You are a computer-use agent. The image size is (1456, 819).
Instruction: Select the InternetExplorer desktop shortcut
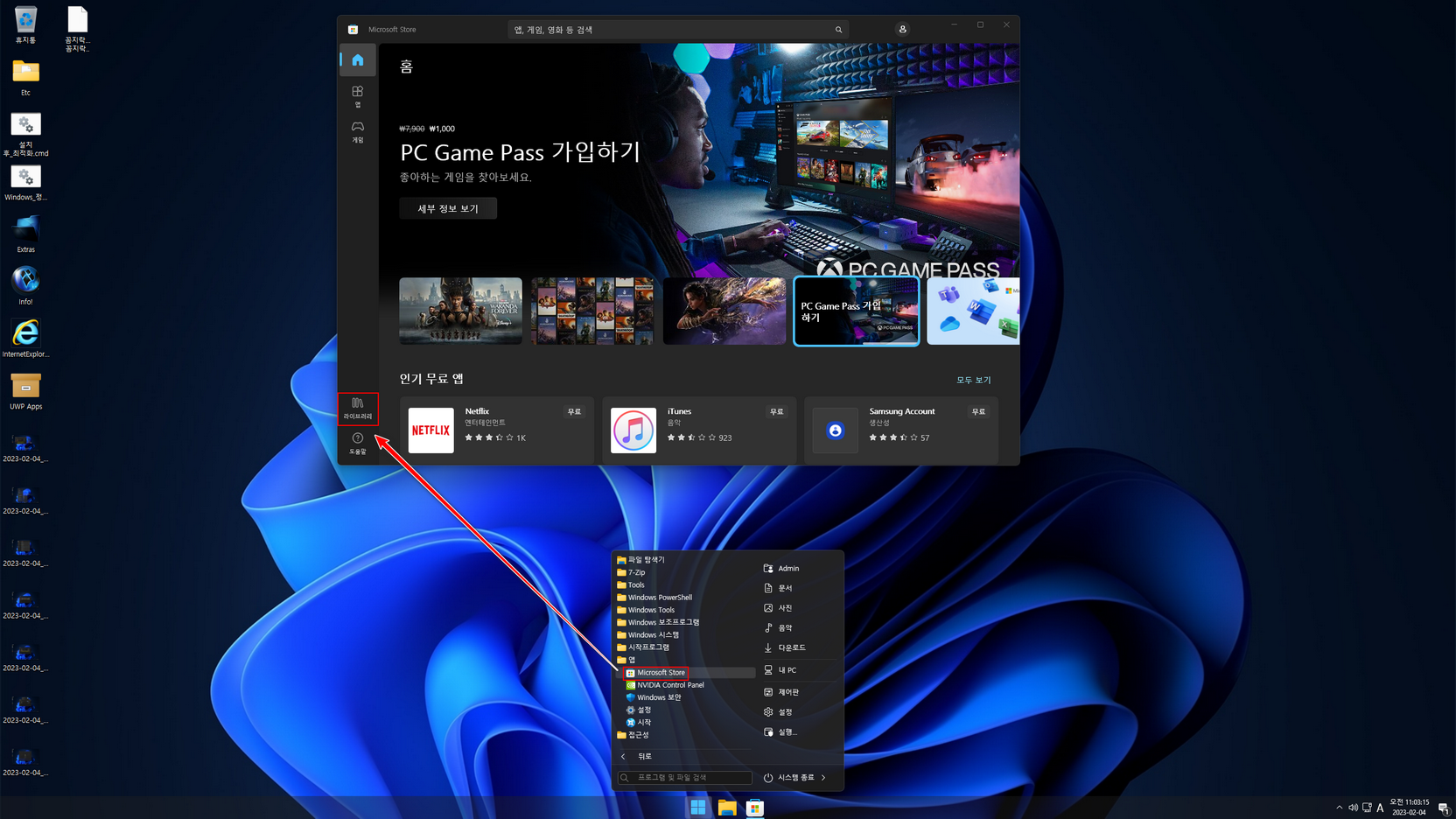pyautogui.click(x=25, y=338)
